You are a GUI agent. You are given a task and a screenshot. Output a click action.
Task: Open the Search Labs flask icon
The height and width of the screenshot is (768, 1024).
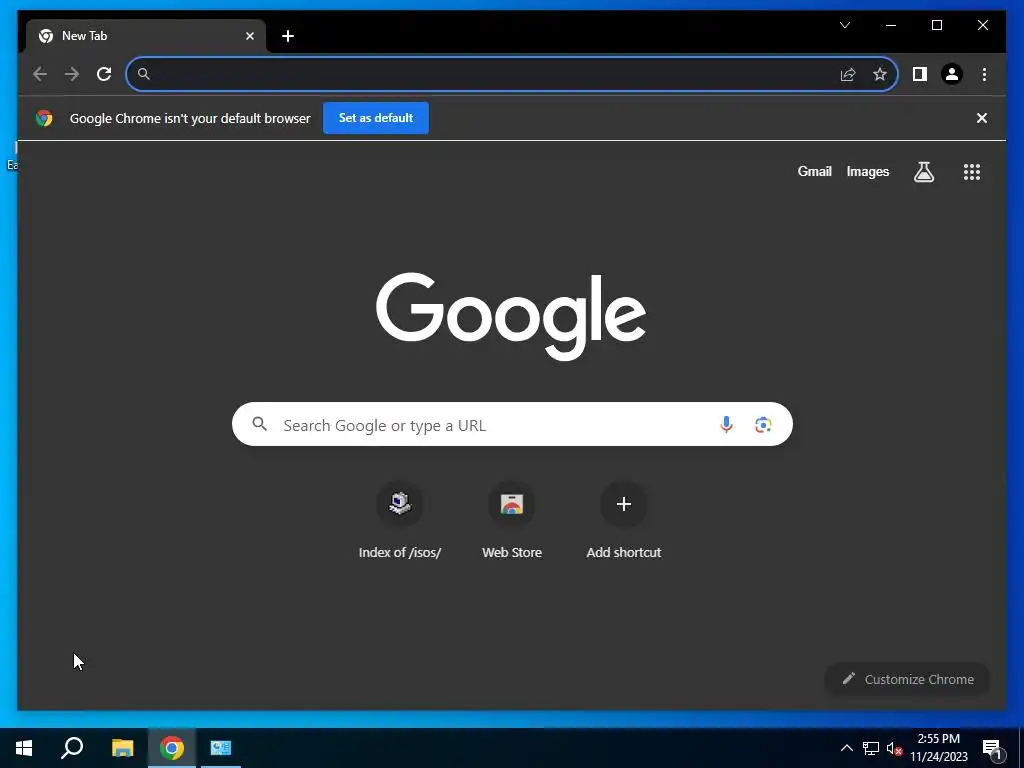click(x=923, y=172)
